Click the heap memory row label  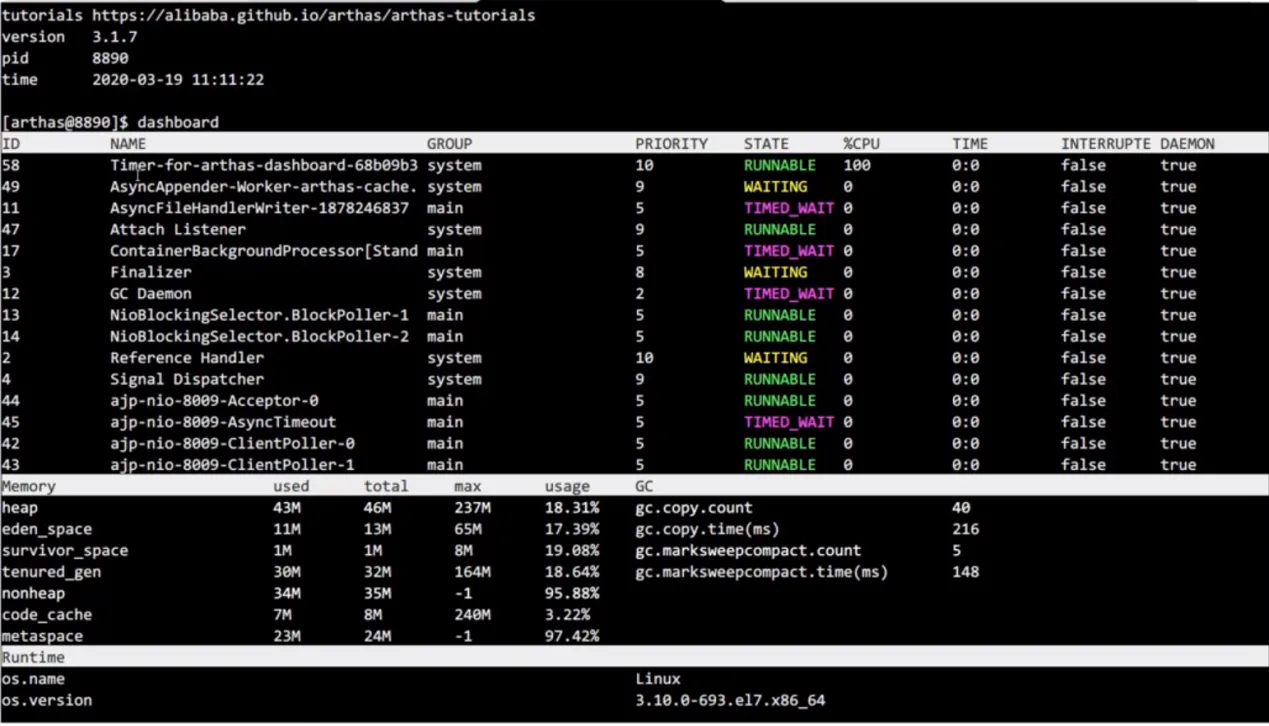20,508
